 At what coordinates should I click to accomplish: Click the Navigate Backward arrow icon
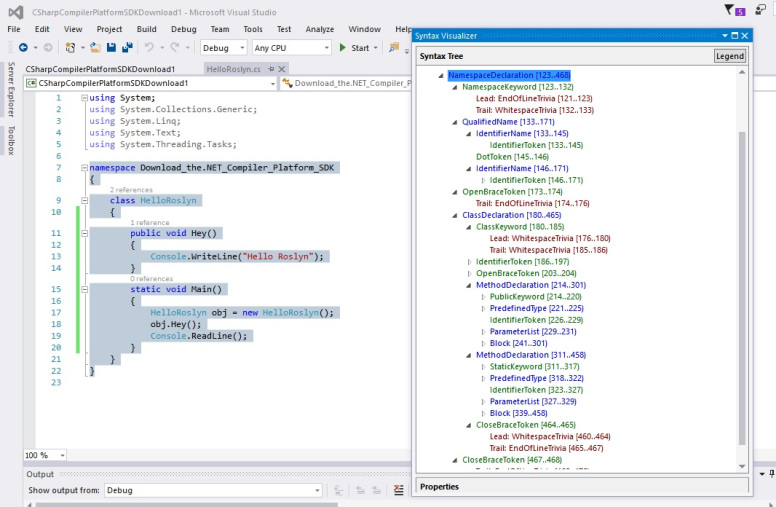tap(22, 48)
